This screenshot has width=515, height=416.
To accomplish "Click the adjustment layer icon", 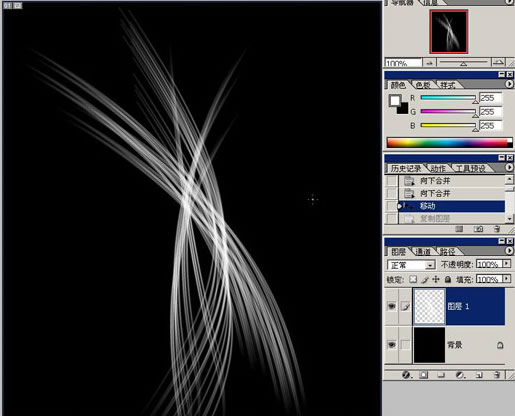I will tap(460, 375).
